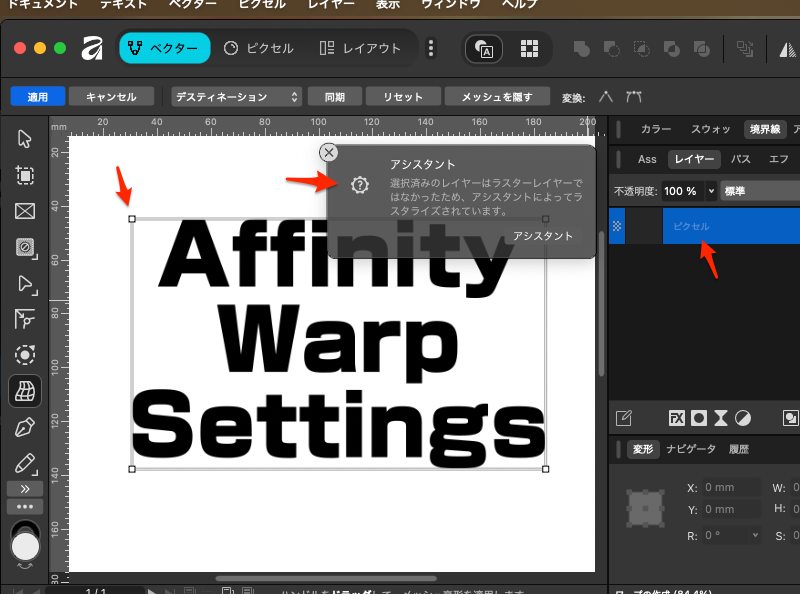Switch to レイアウト persona
The image size is (800, 594).
[x=360, y=48]
